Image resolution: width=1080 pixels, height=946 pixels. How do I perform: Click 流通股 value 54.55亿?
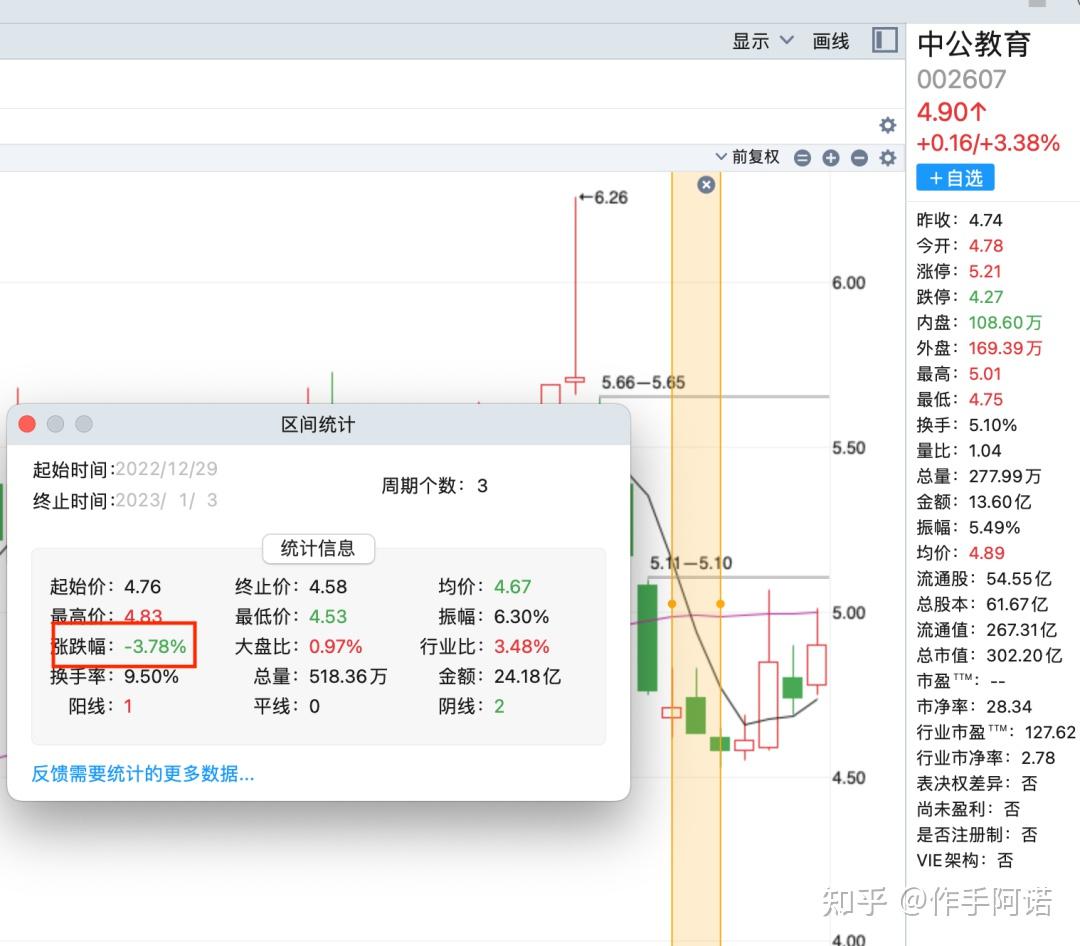pyautogui.click(x=1019, y=579)
